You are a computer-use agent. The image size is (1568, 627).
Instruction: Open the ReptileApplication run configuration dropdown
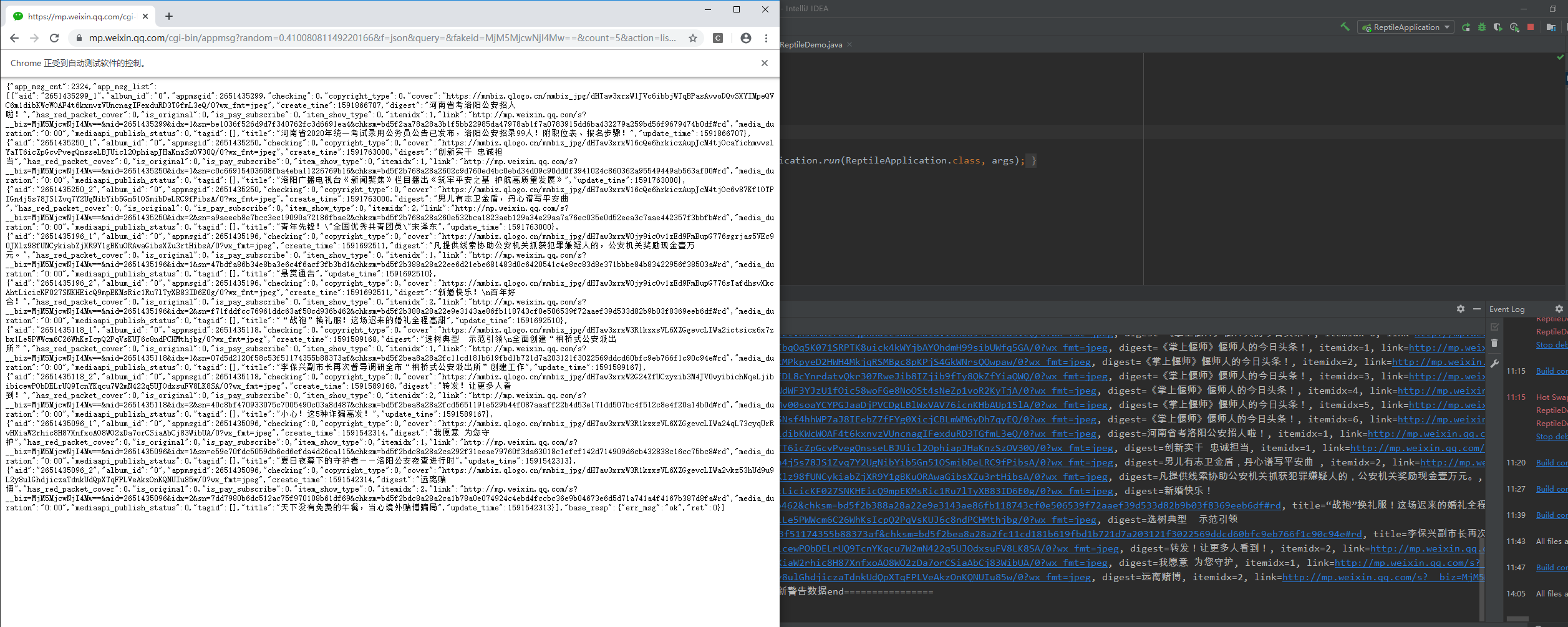coord(1405,27)
